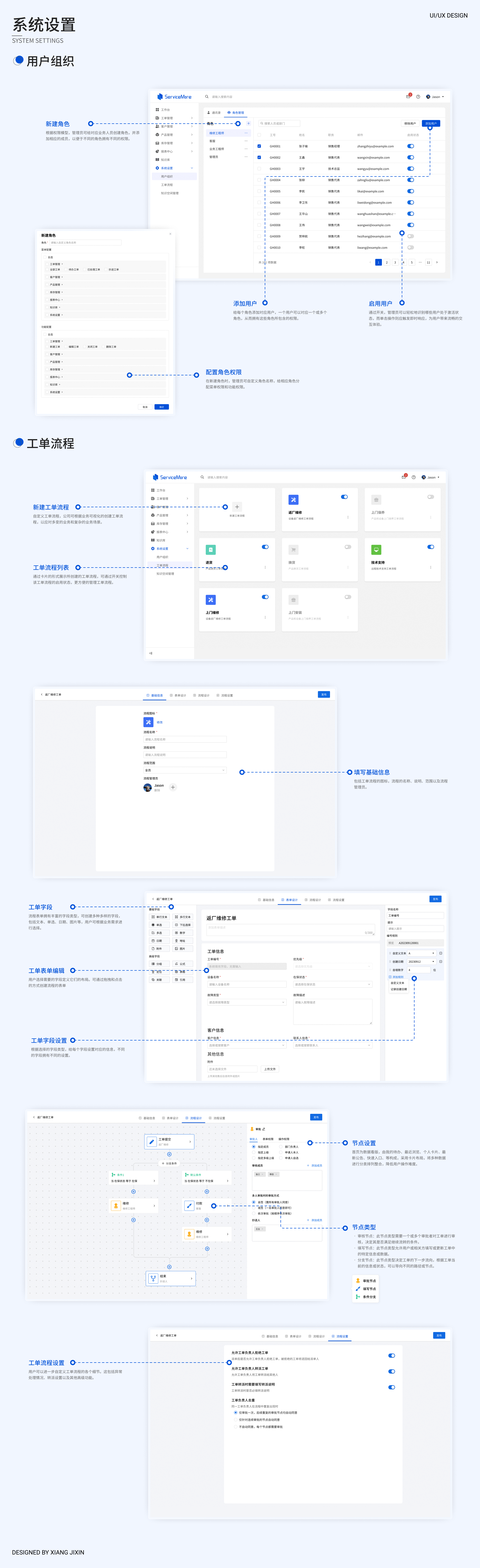The width and height of the screenshot is (480, 1568).
Task: Click the plus icon beside 角色 heading
Action: (x=248, y=124)
